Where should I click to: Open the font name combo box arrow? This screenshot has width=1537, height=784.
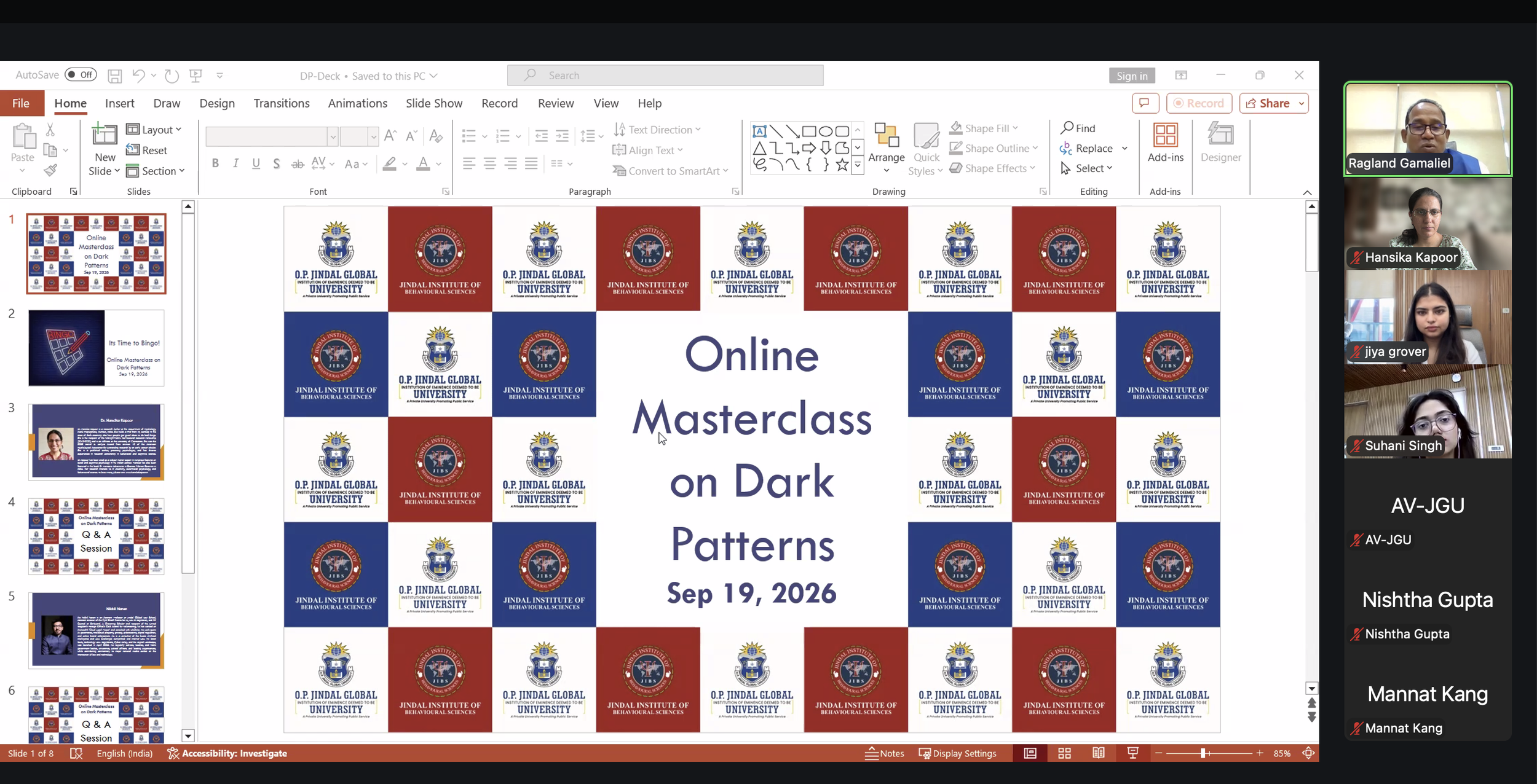coord(333,136)
